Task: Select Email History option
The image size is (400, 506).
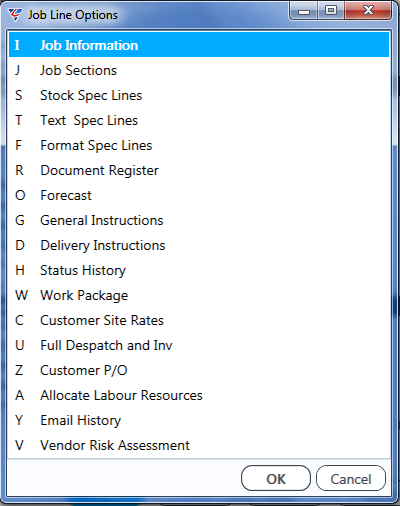Action: [x=199, y=420]
